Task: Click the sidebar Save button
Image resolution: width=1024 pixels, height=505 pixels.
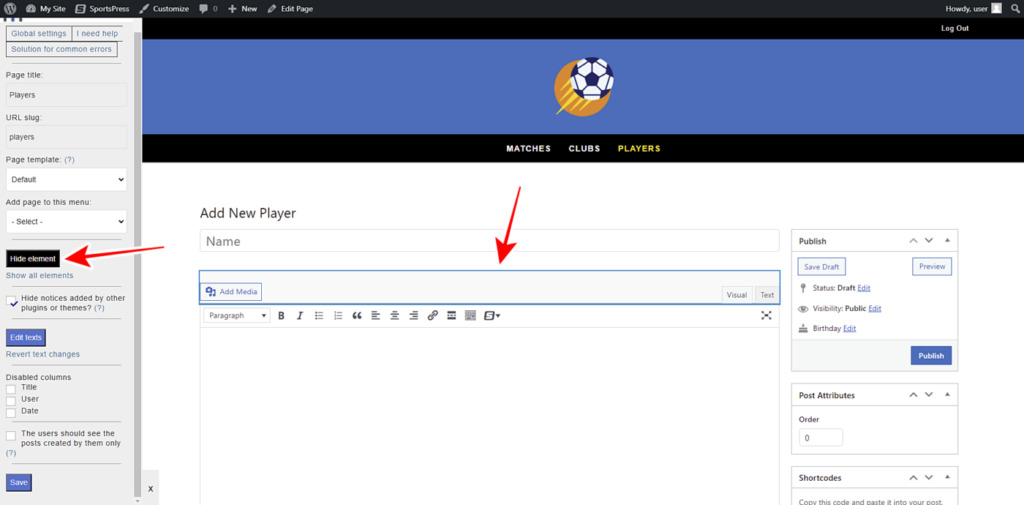Action: click(x=18, y=483)
